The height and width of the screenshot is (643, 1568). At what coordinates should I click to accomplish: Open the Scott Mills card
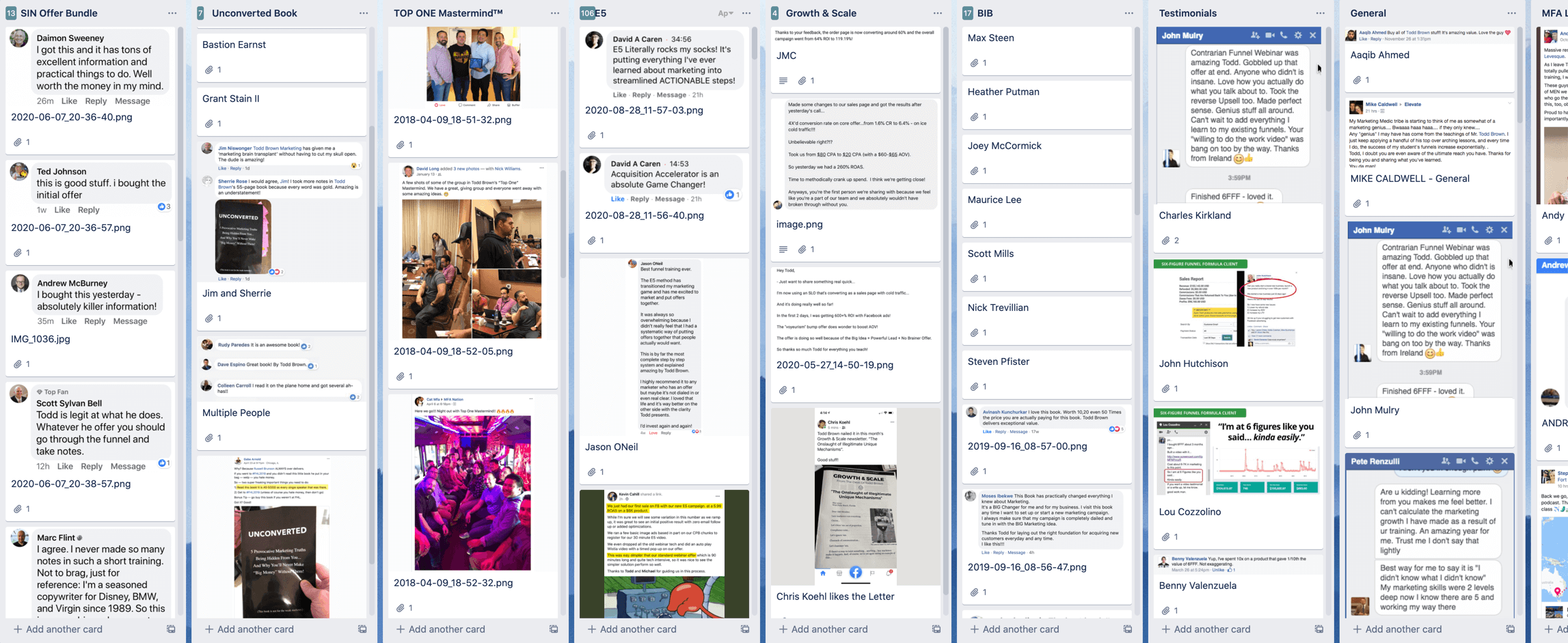pos(1047,265)
